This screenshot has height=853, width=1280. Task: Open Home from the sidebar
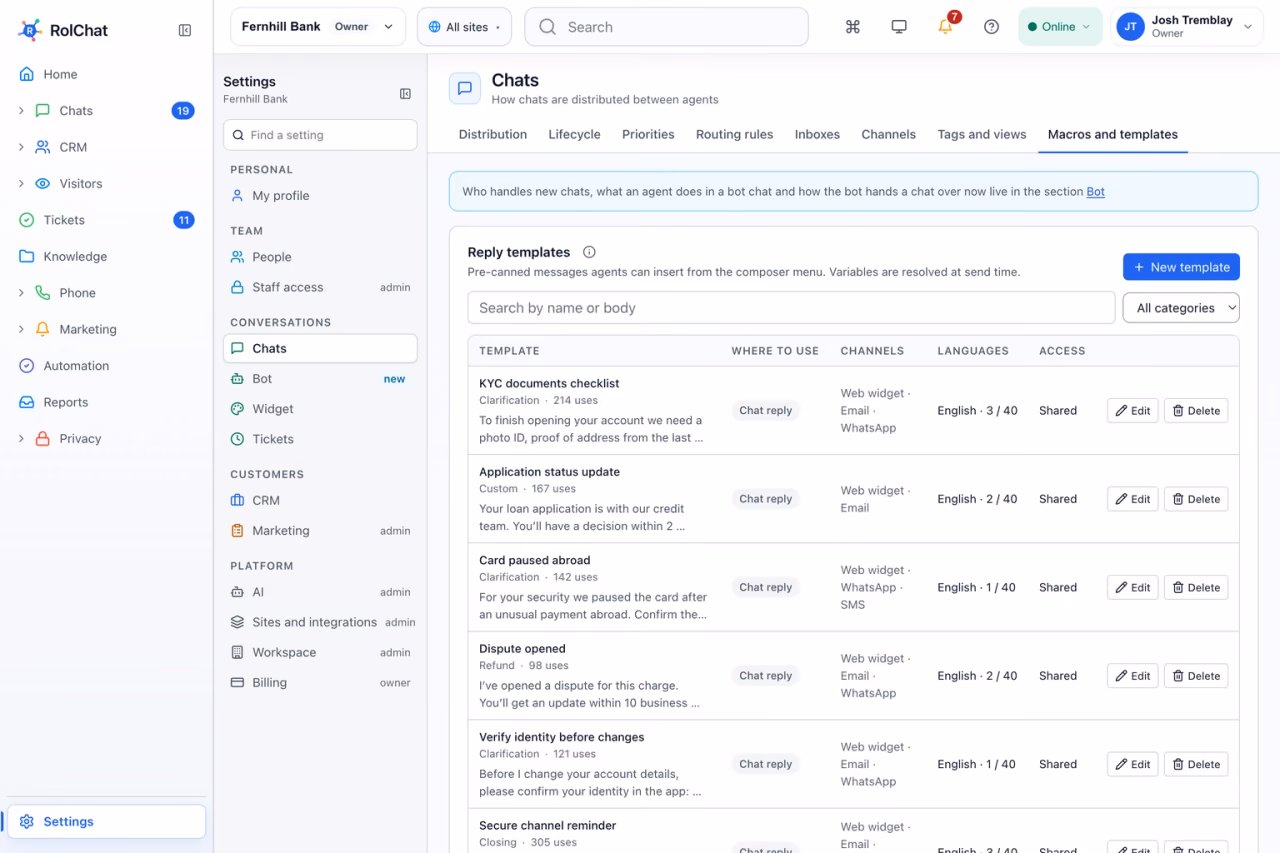coord(106,74)
